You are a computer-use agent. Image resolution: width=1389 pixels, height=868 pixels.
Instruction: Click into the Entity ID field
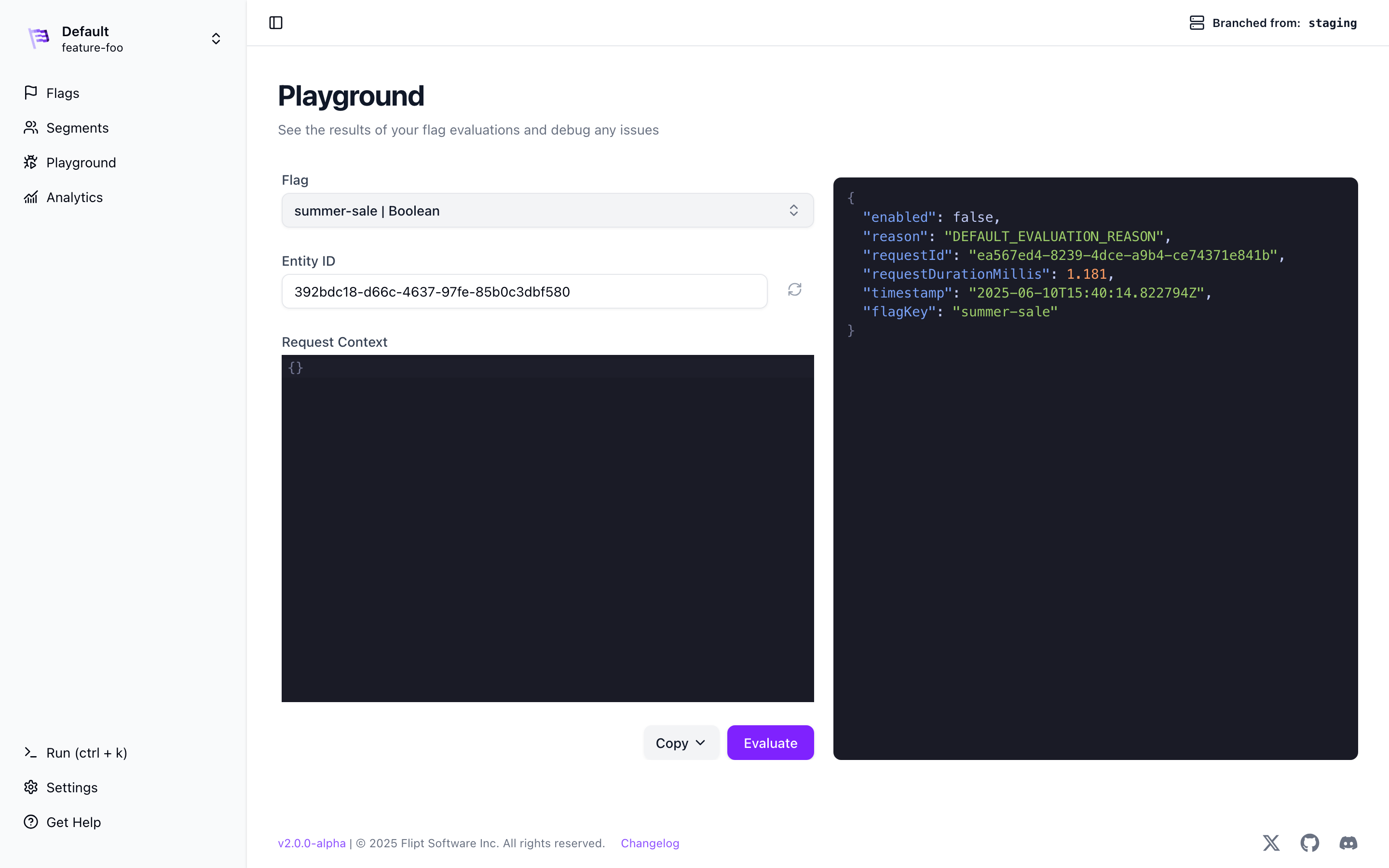[x=524, y=292]
